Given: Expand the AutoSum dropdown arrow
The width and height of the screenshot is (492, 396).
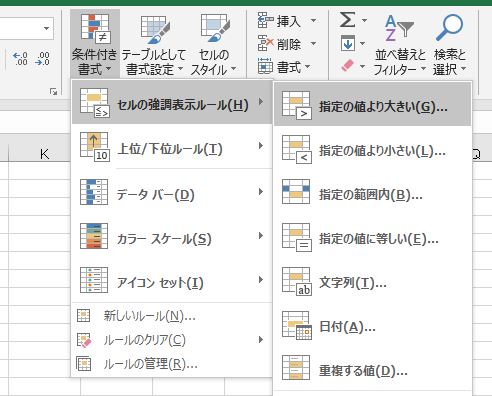Looking at the screenshot, I should point(364,20).
